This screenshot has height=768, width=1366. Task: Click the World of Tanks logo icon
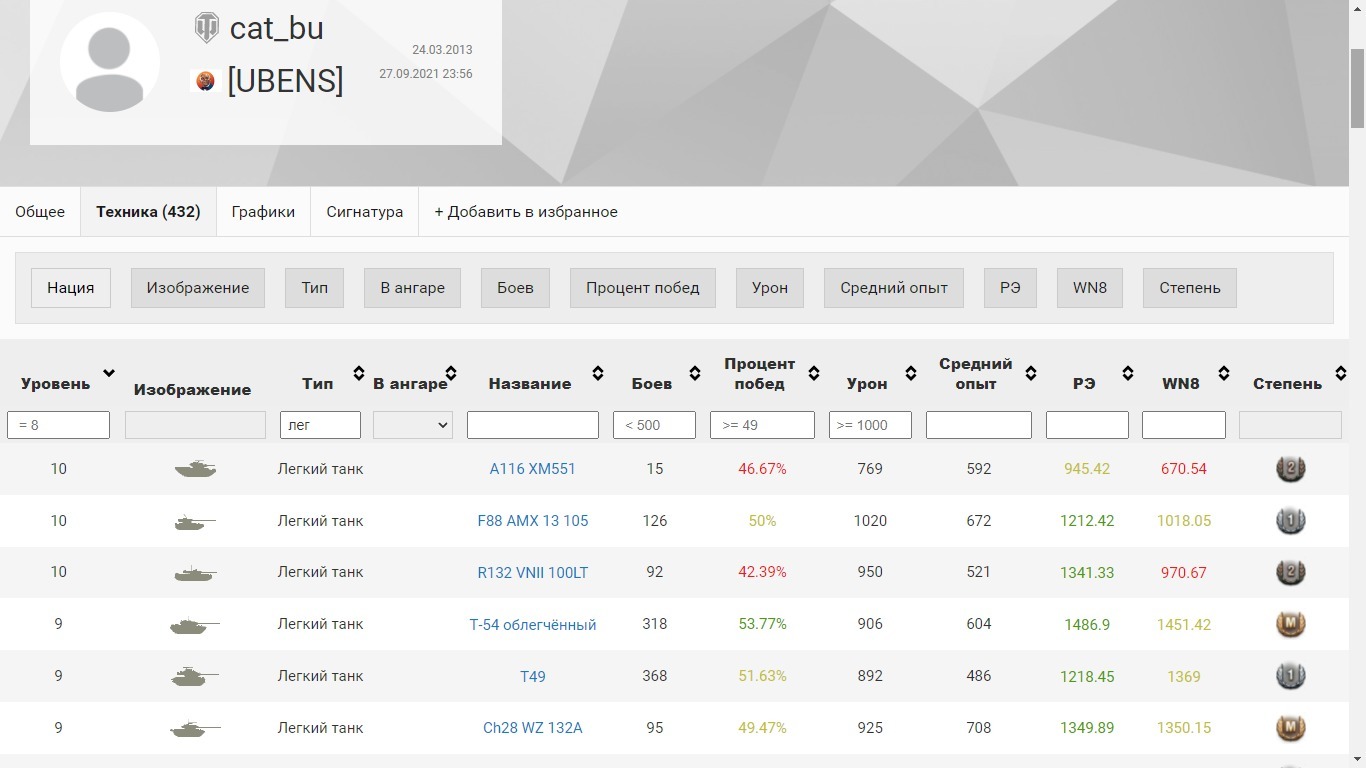click(x=206, y=28)
